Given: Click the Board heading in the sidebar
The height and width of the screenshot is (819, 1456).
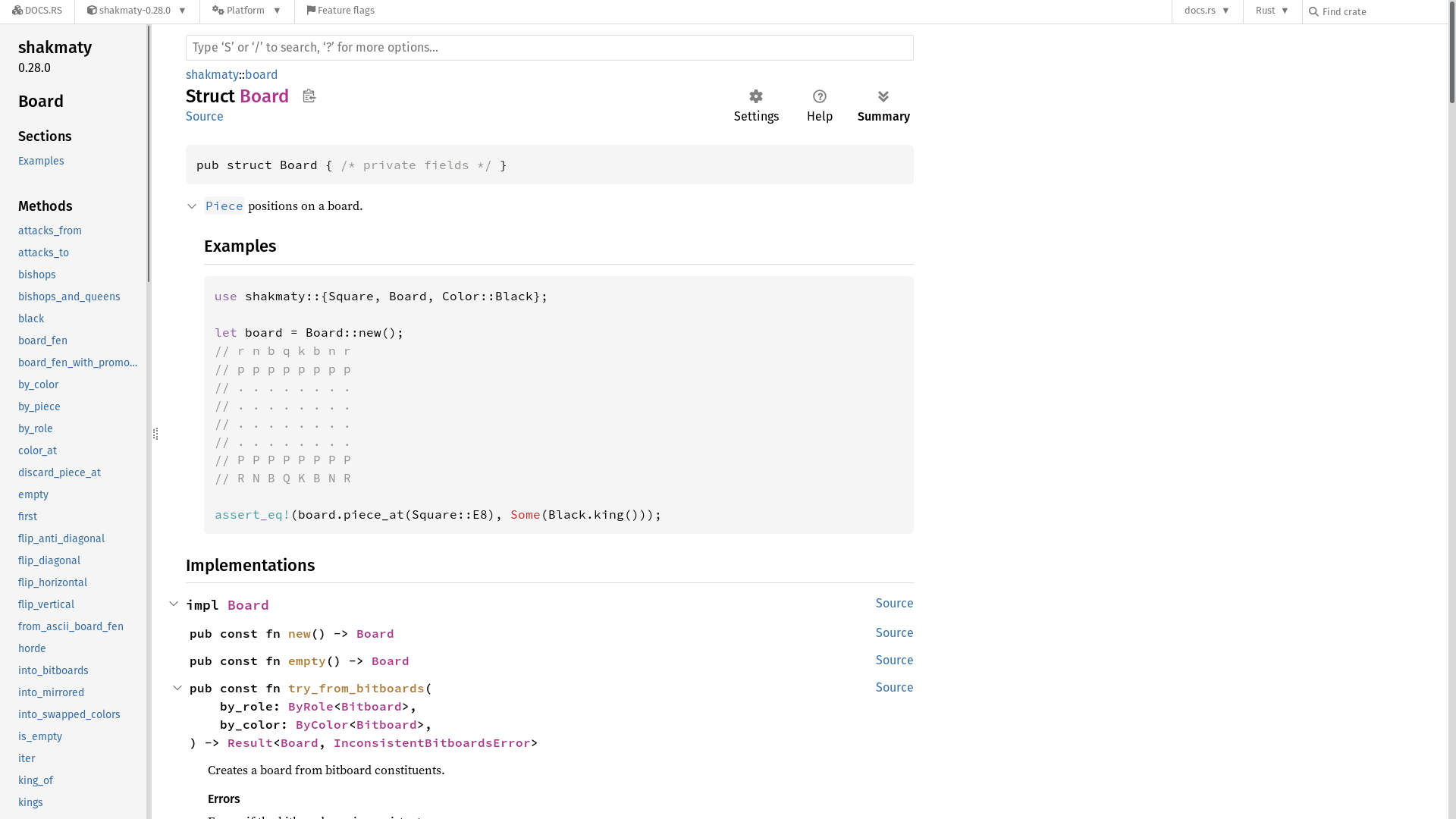Looking at the screenshot, I should tap(41, 101).
